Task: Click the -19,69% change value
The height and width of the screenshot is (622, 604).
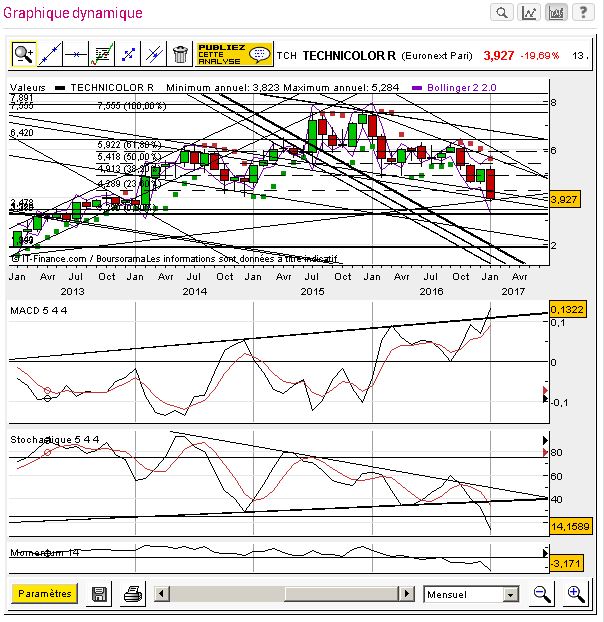Action: tap(540, 56)
